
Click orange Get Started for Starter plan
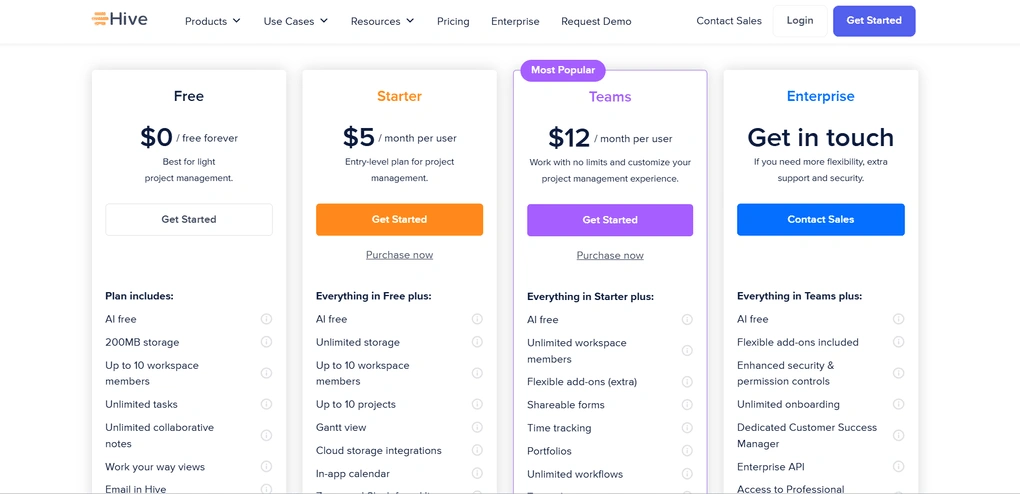(x=399, y=219)
